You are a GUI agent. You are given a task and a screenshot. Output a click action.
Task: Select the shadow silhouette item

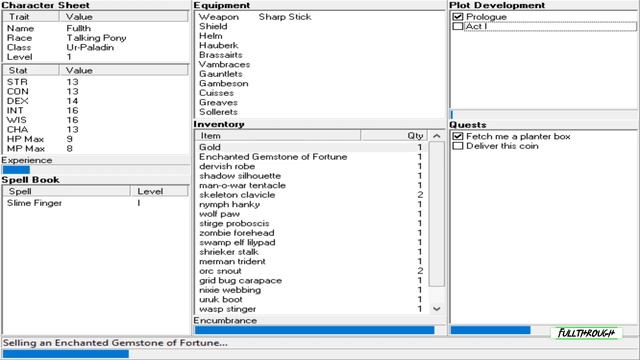click(x=311, y=176)
